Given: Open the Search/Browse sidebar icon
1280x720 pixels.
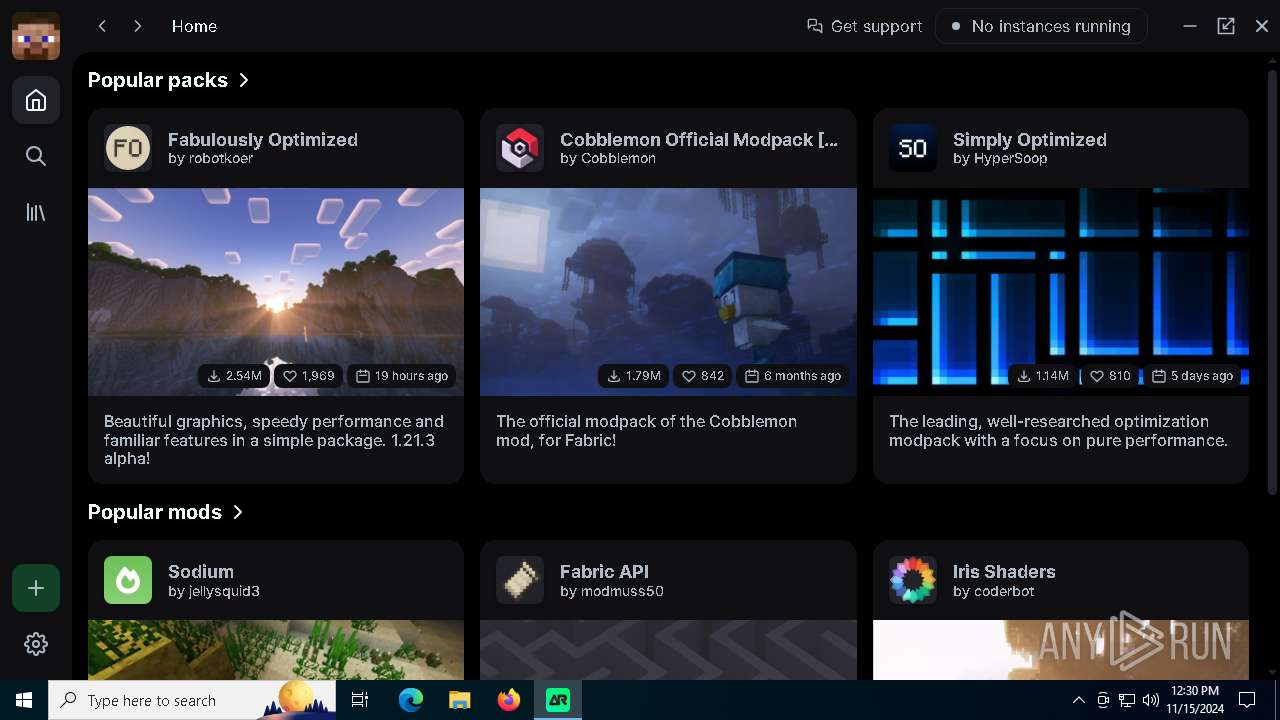Looking at the screenshot, I should (36, 156).
